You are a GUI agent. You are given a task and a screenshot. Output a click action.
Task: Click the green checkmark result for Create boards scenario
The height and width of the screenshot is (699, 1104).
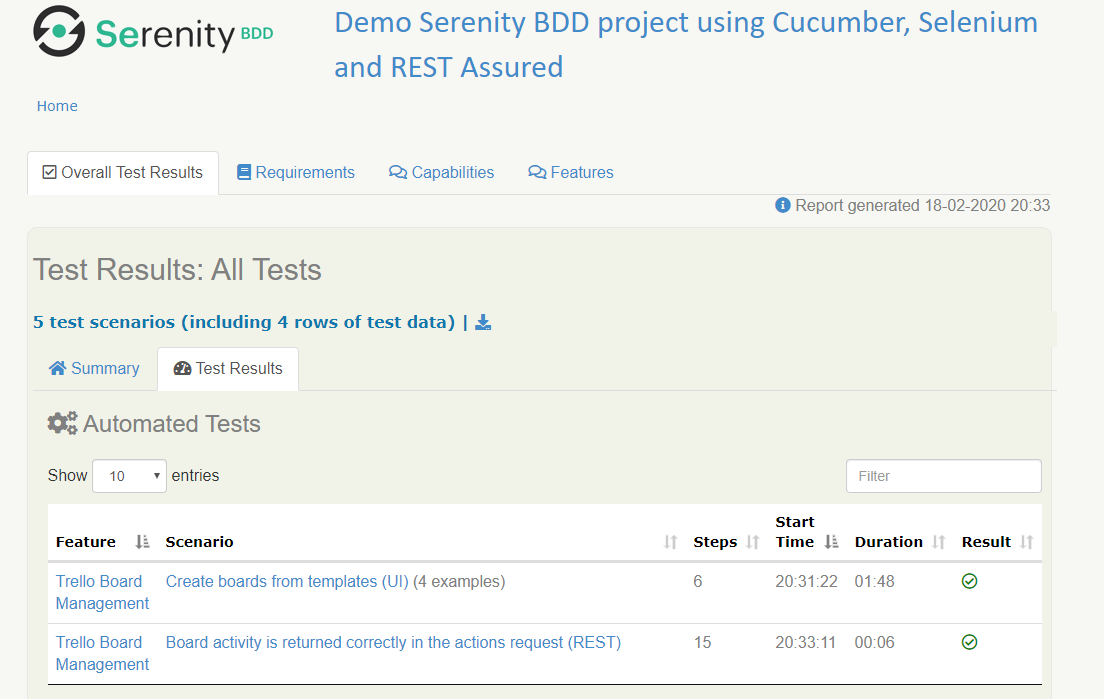(969, 581)
